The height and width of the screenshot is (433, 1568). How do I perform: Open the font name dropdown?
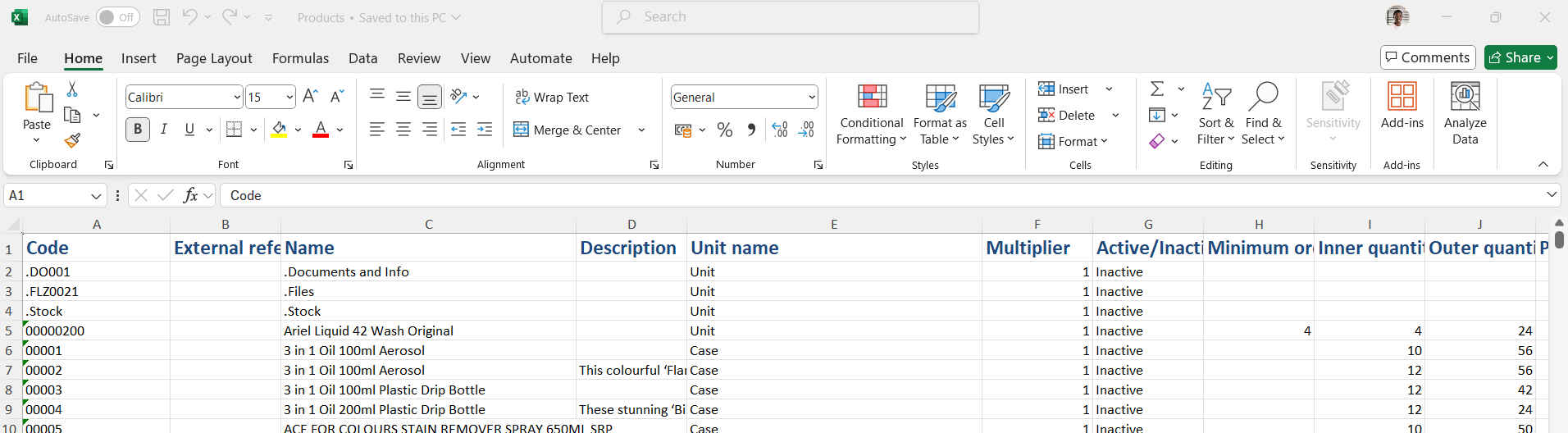click(x=237, y=97)
